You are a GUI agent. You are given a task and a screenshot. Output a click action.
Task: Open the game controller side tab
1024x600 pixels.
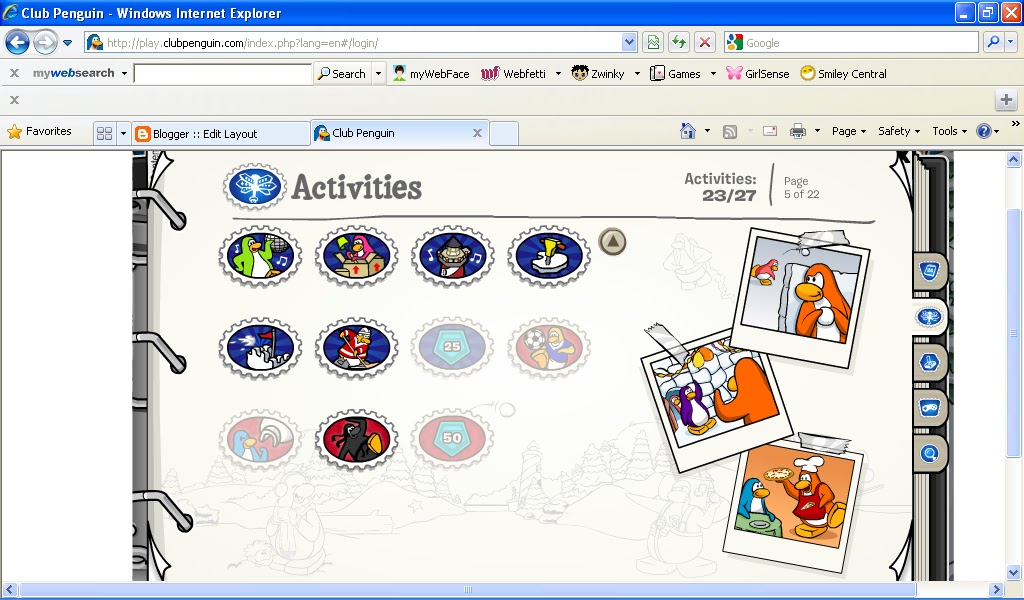929,408
